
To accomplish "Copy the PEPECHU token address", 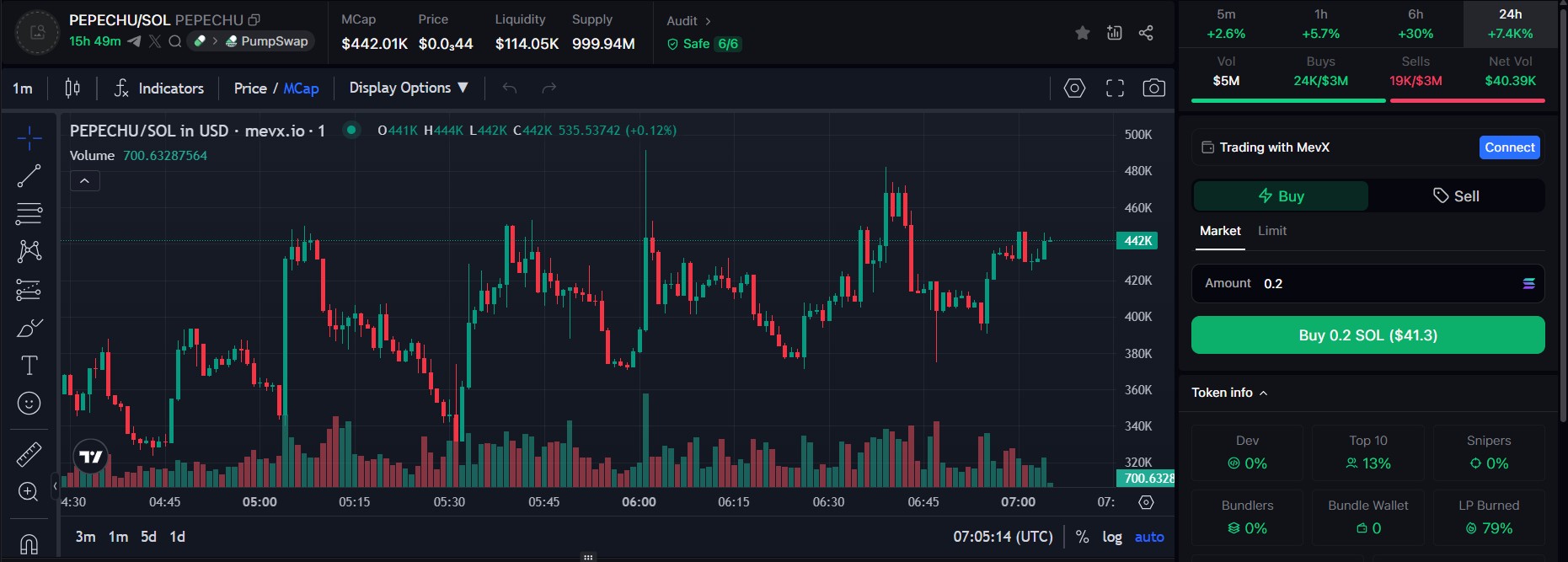I will pyautogui.click(x=254, y=19).
